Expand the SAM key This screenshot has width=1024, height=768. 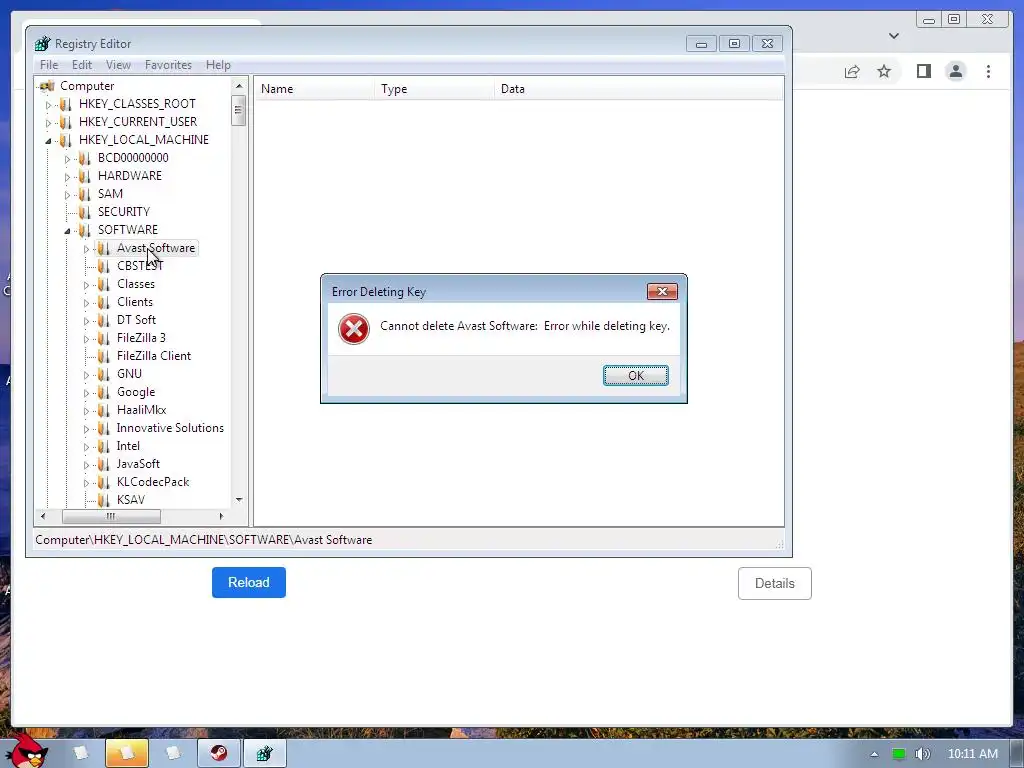click(x=67, y=195)
